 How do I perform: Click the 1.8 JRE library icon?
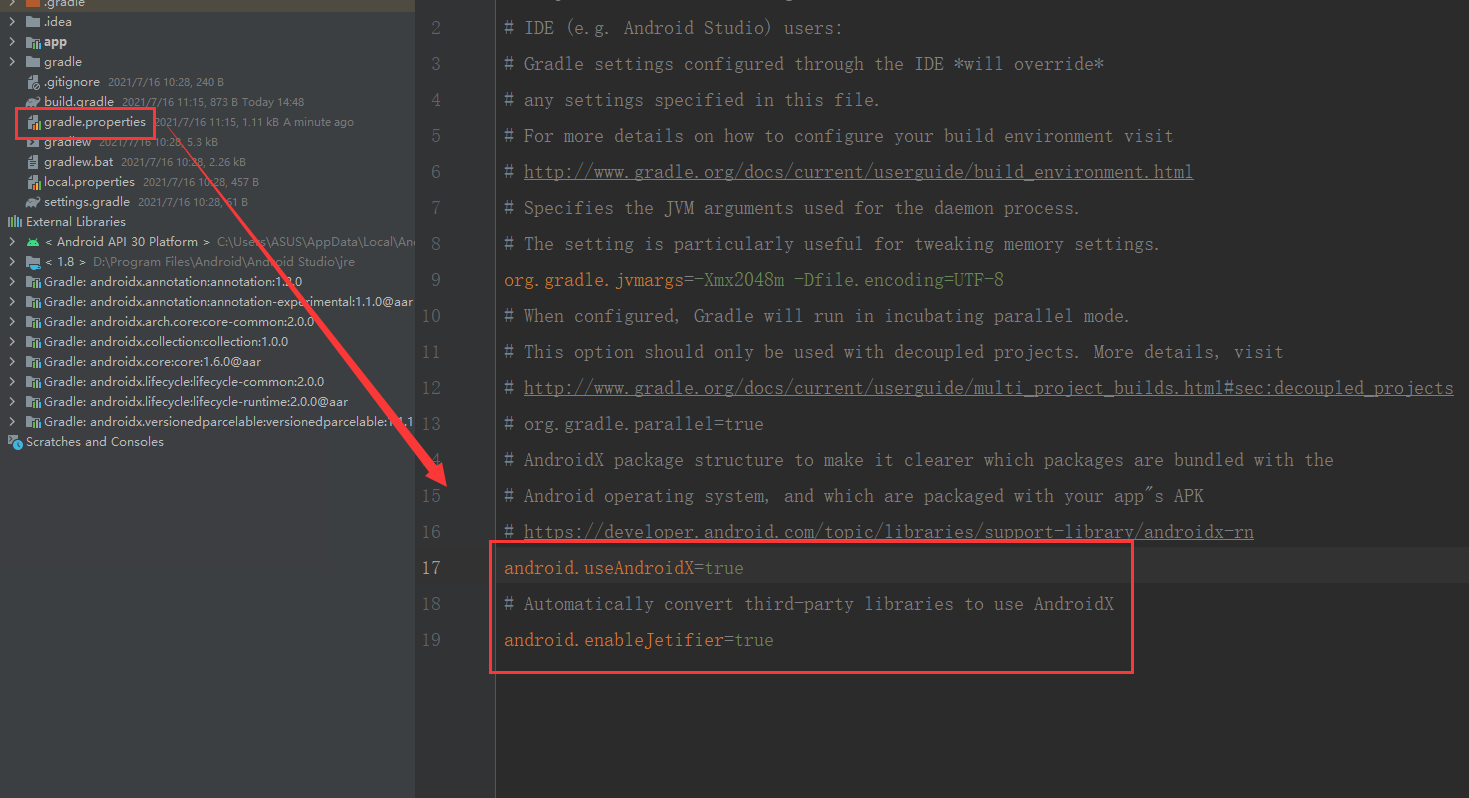click(x=33, y=261)
